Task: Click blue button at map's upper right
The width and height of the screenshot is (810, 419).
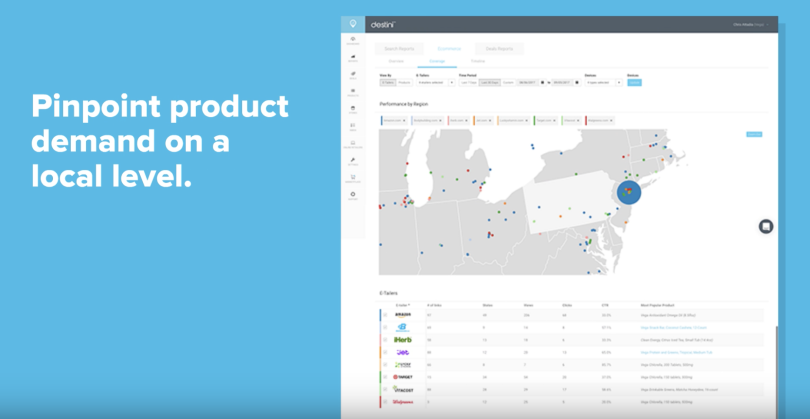Action: pyautogui.click(x=754, y=134)
